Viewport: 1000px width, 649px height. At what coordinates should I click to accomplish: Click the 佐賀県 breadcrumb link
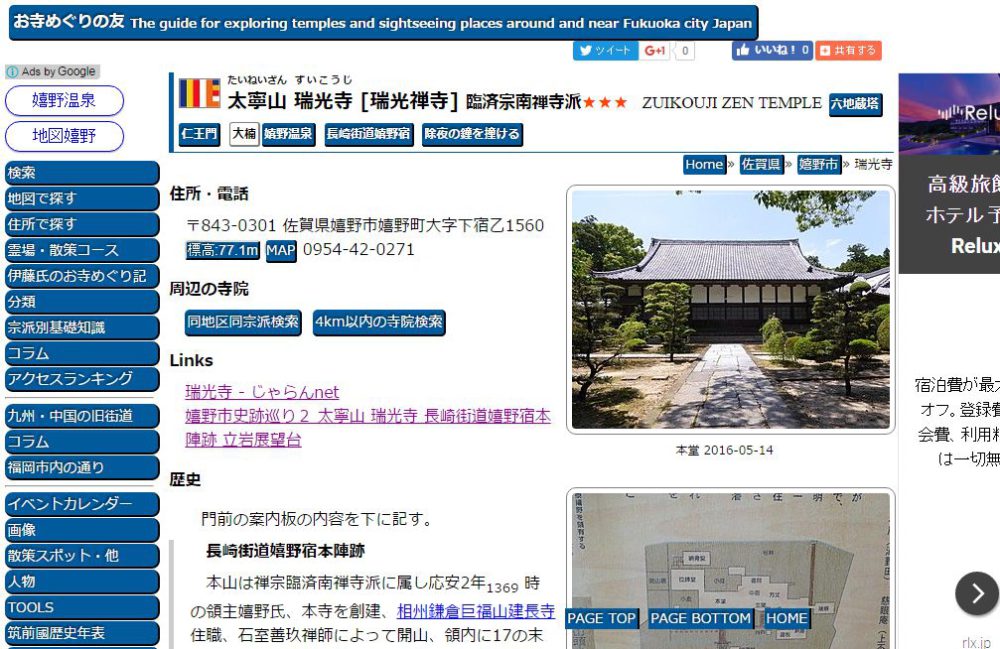761,164
